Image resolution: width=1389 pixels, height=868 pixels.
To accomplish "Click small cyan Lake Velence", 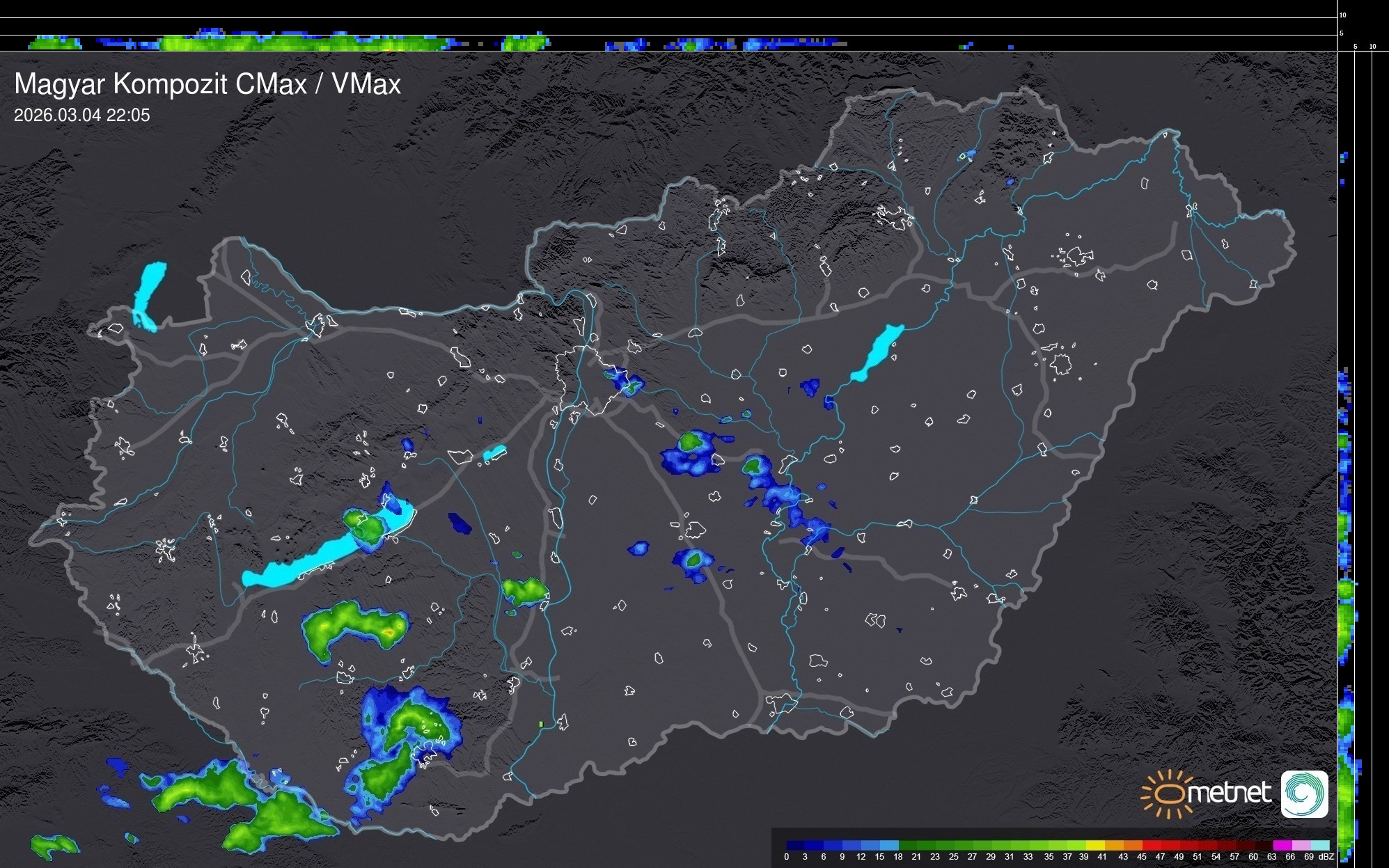I will coord(494,454).
